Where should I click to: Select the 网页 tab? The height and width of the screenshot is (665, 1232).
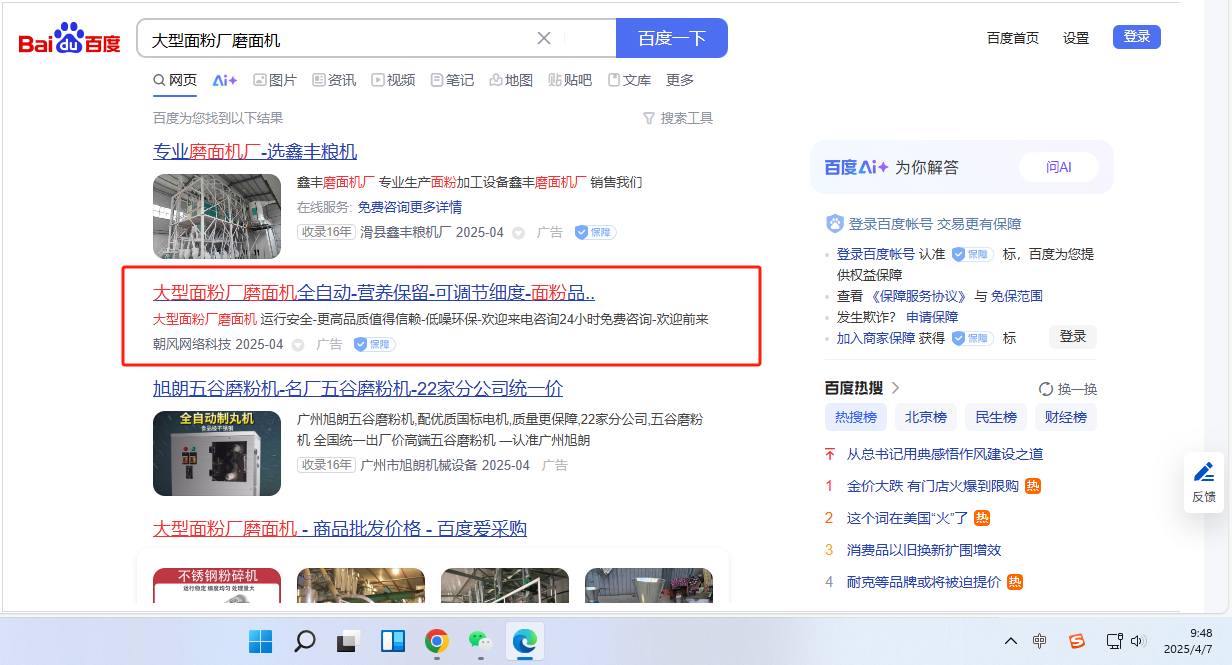click(x=175, y=80)
